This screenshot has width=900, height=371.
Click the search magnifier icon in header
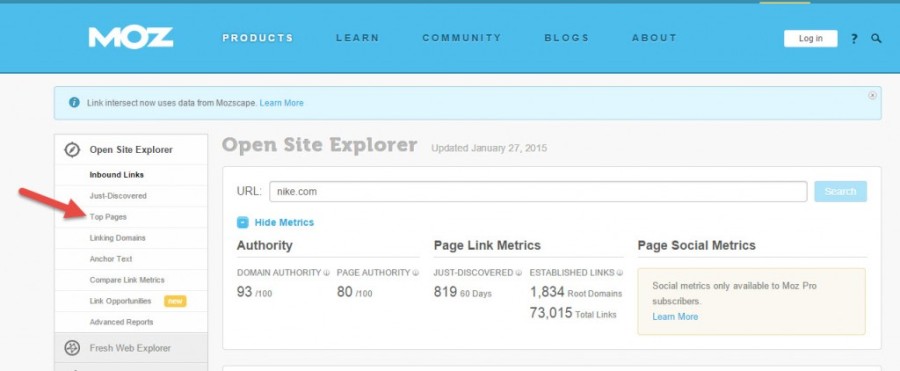point(876,38)
